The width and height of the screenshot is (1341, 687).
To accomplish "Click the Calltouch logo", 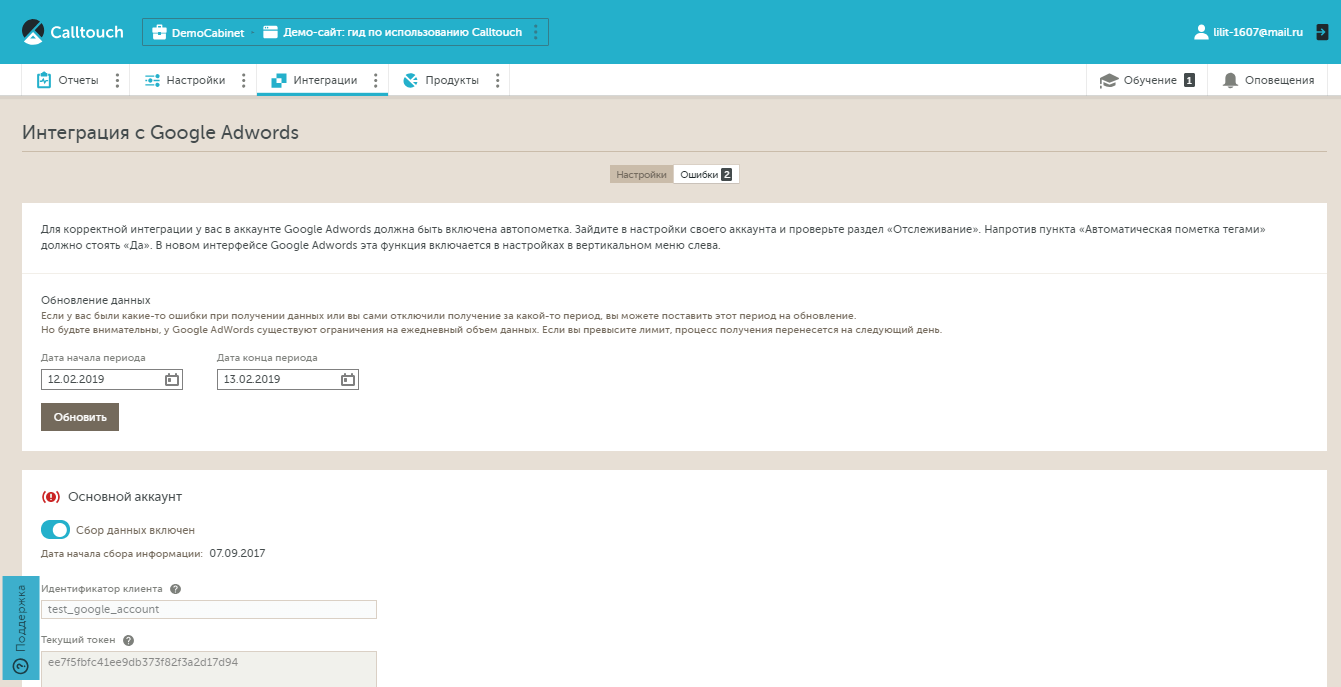I will tap(72, 32).
